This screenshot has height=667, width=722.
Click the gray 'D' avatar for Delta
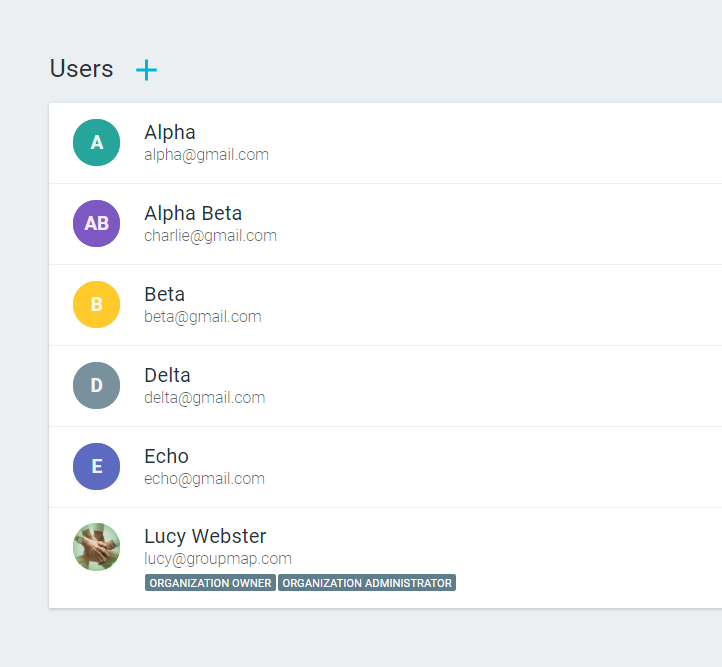click(97, 386)
